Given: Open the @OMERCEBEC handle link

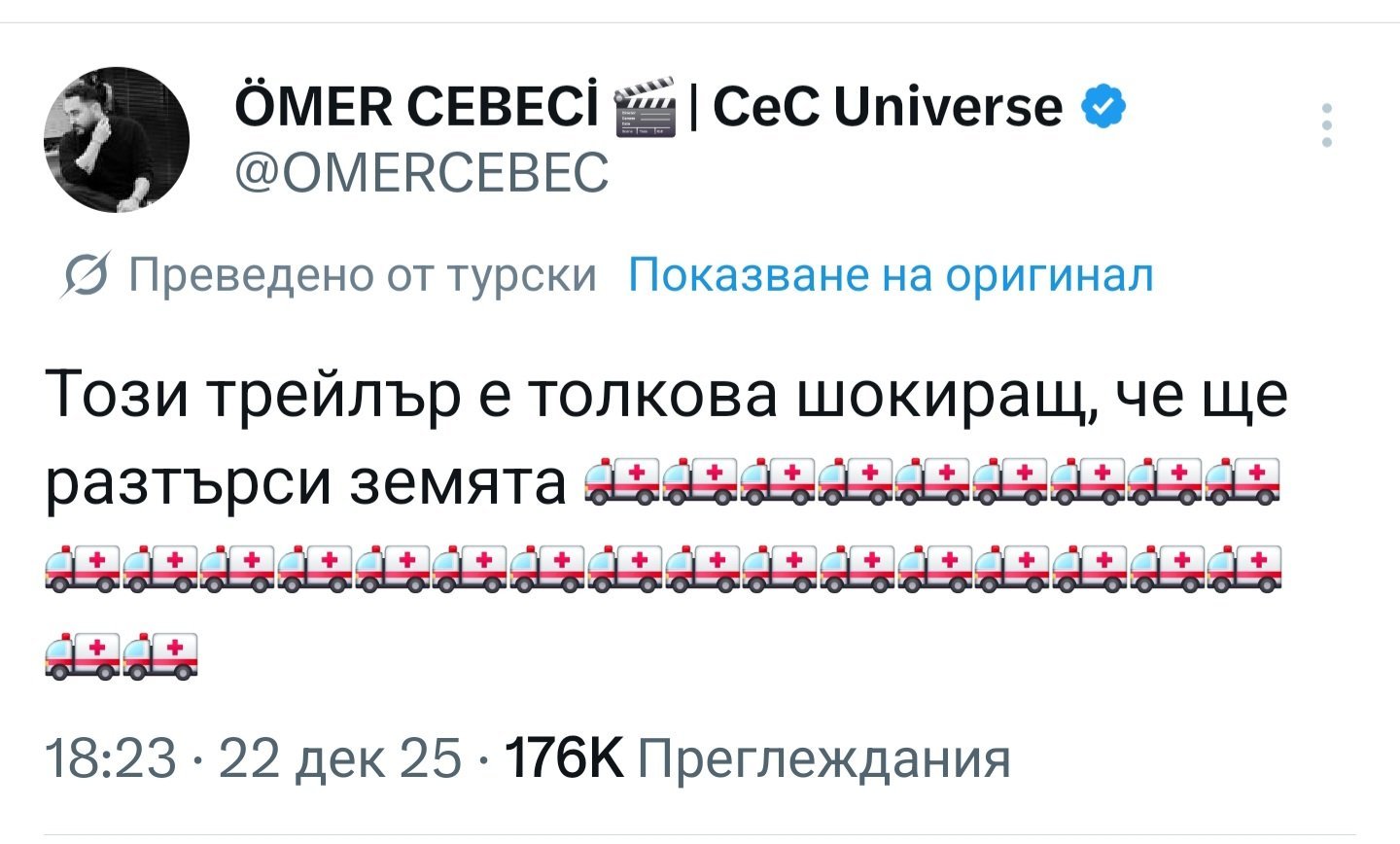Looking at the screenshot, I should tap(422, 173).
